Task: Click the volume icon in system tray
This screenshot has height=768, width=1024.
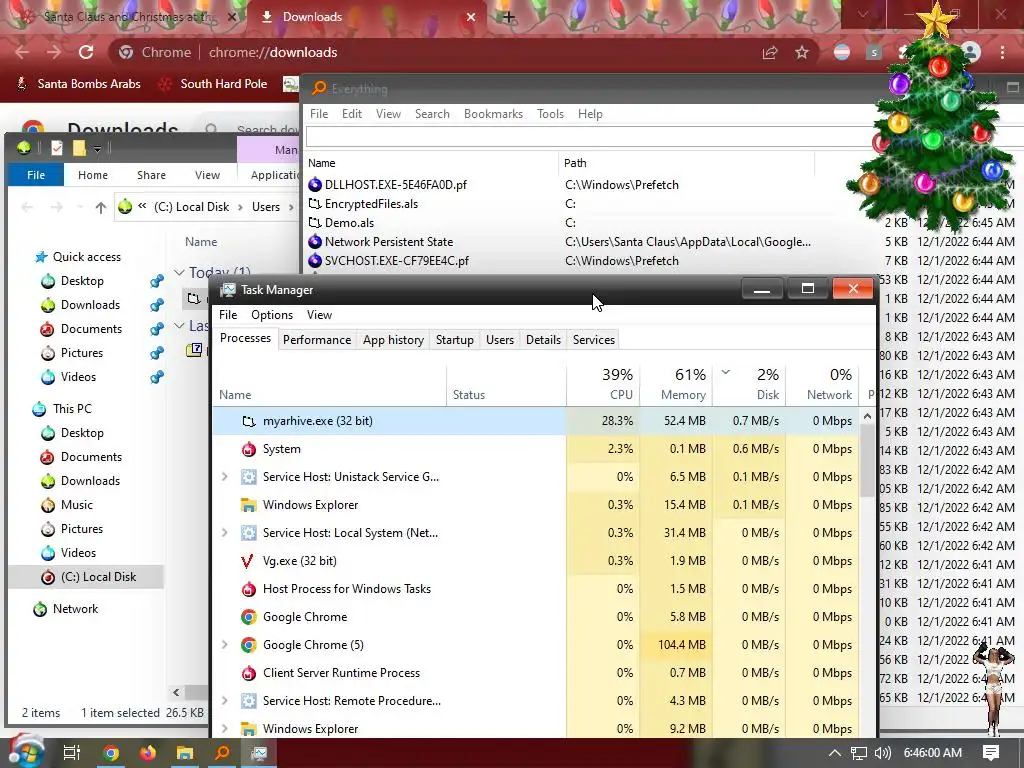Action: click(x=883, y=753)
